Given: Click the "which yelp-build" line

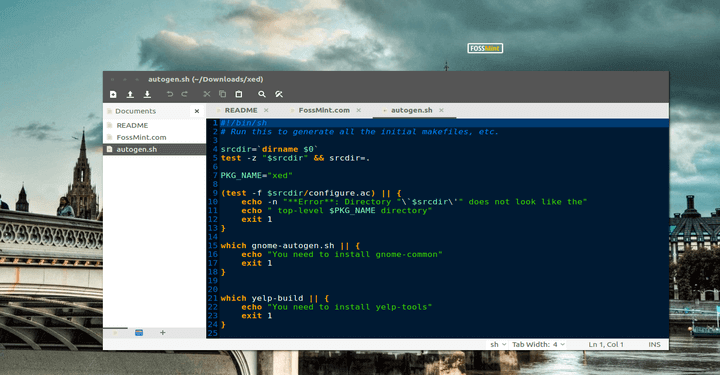Looking at the screenshot, I should click(275, 298).
